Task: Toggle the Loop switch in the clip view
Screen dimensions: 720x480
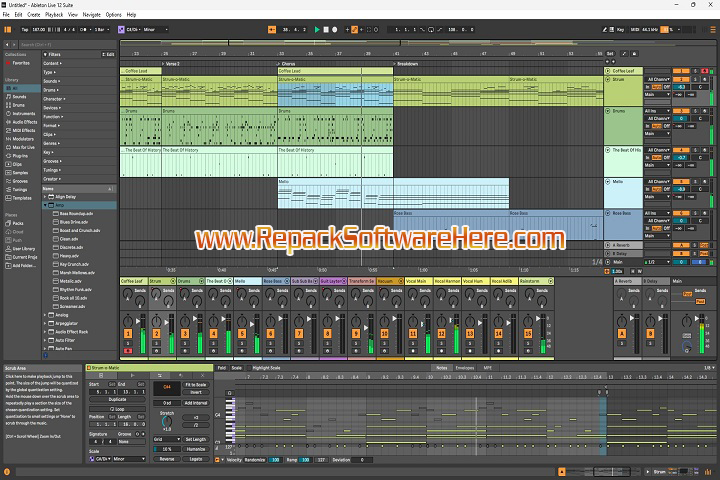Action: pos(117,409)
